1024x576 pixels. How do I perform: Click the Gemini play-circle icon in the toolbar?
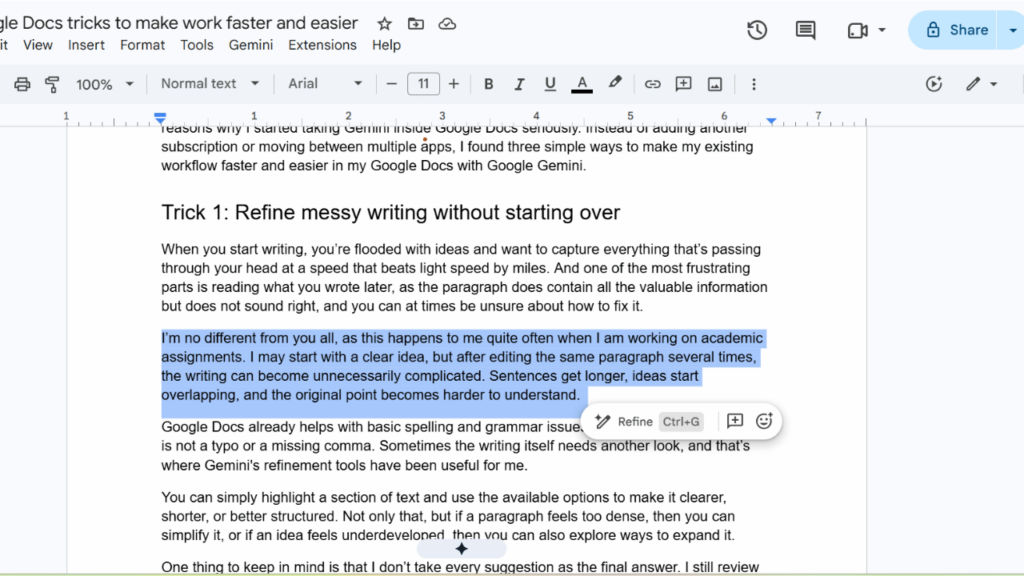pyautogui.click(x=934, y=84)
